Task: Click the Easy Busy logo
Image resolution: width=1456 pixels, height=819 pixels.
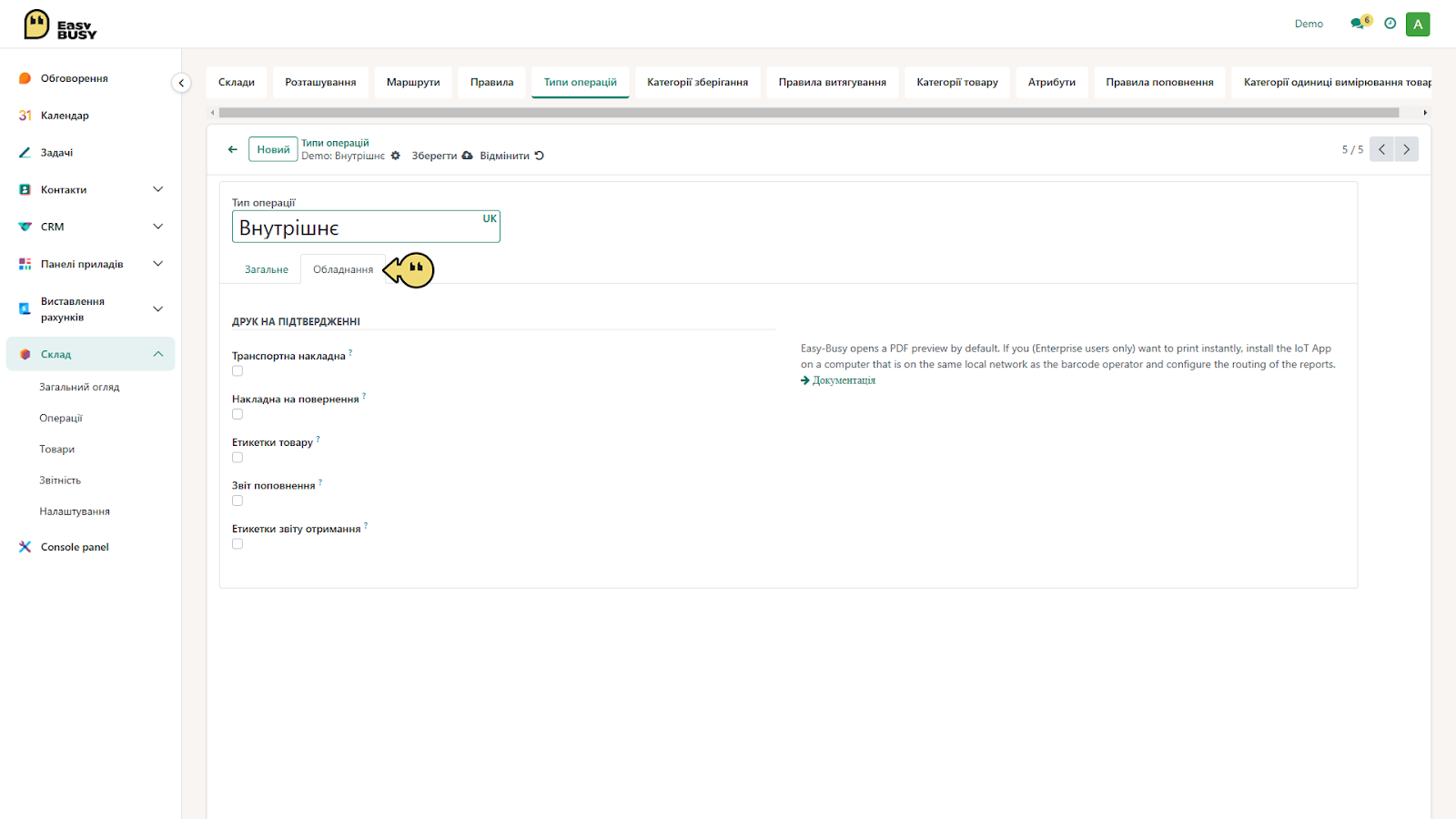Action: 60,25
